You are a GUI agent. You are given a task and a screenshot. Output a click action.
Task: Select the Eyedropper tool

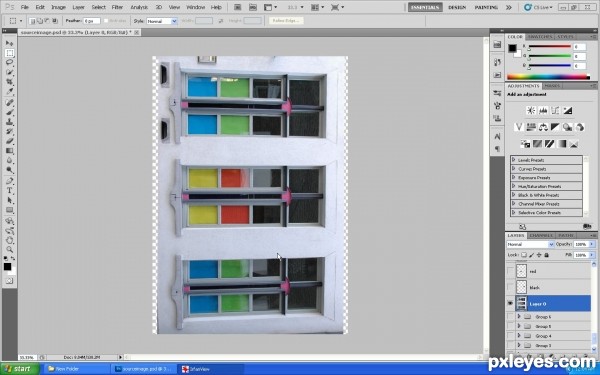[10, 91]
